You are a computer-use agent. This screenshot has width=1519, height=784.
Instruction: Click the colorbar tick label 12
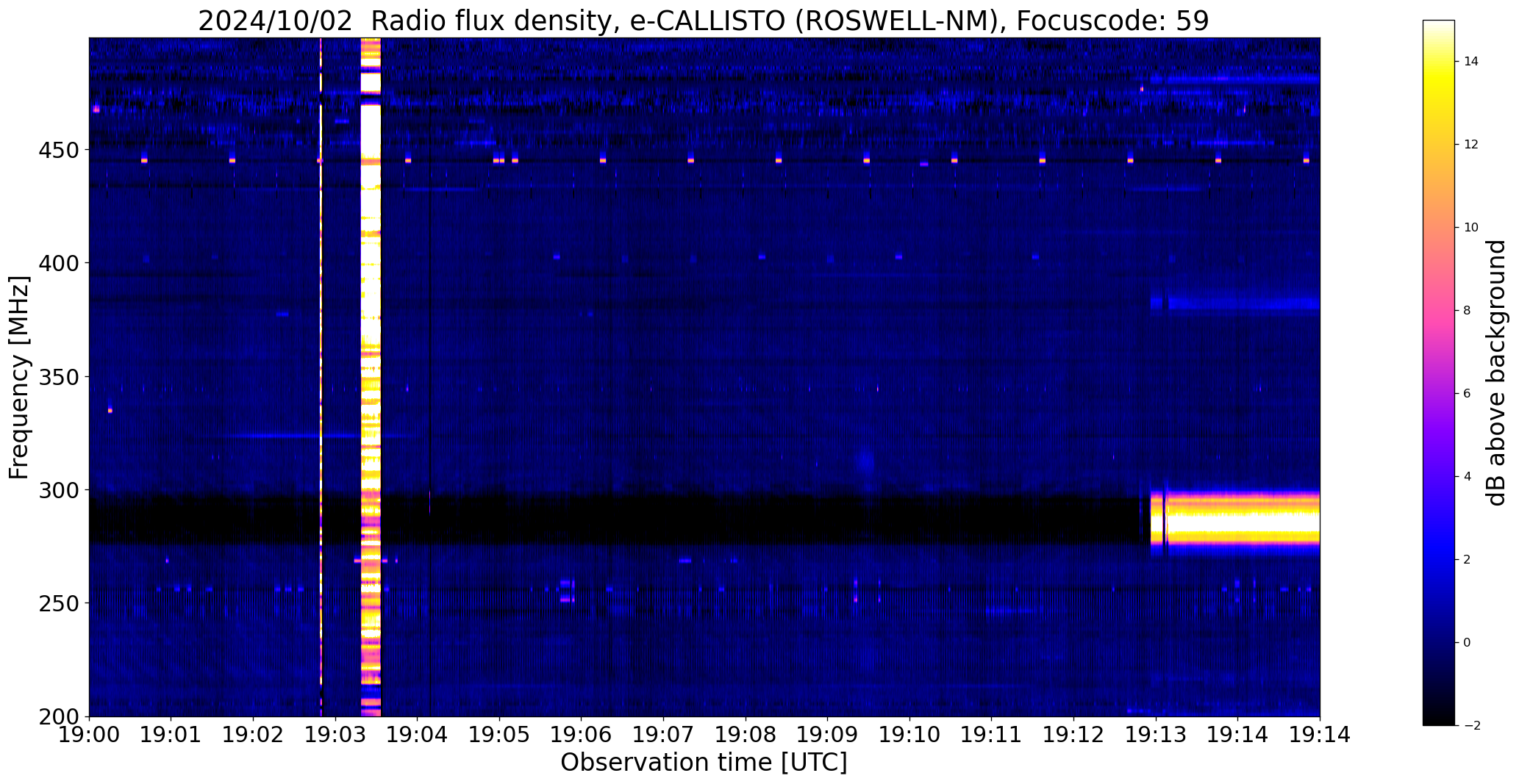[x=1471, y=145]
